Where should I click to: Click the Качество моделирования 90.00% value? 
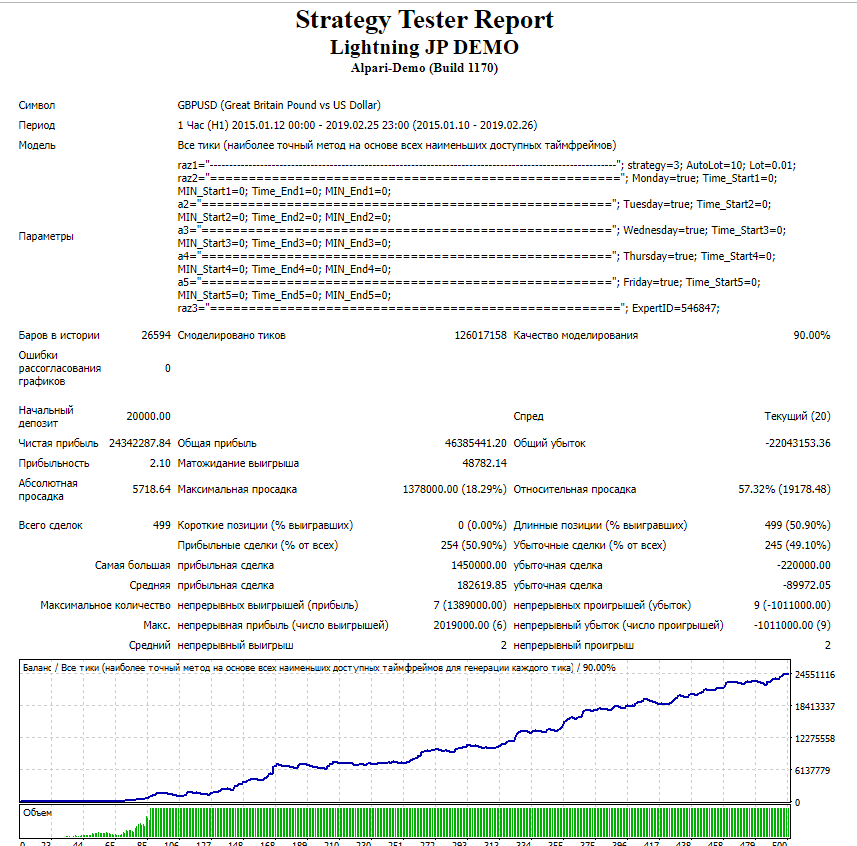pyautogui.click(x=811, y=335)
